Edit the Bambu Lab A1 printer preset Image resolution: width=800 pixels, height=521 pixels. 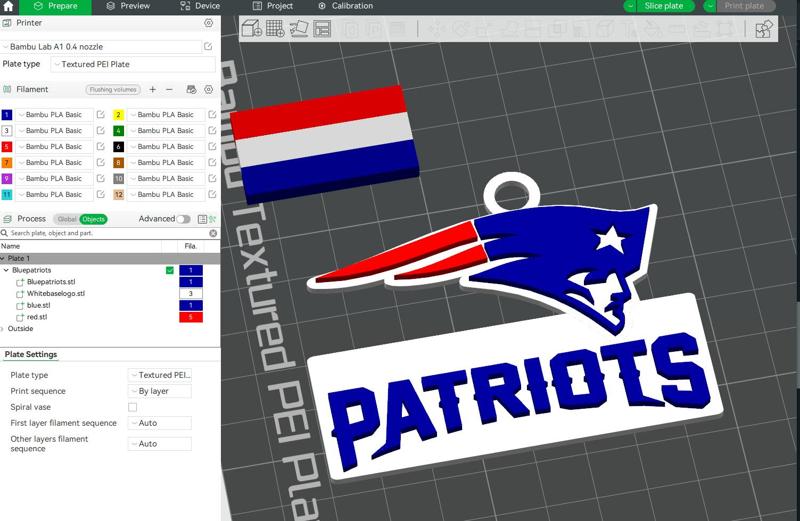click(x=208, y=46)
